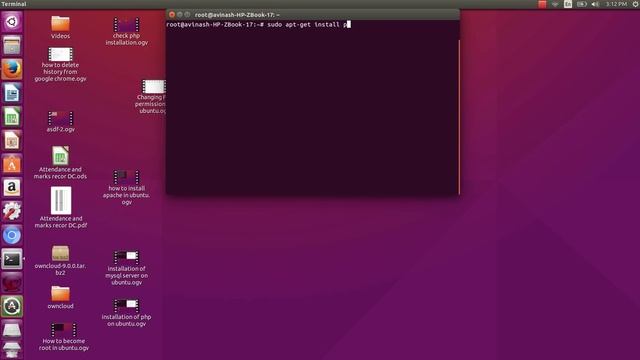Open LibreOffice Calc from the launcher
This screenshot has width=640, height=360.
[x=12, y=116]
